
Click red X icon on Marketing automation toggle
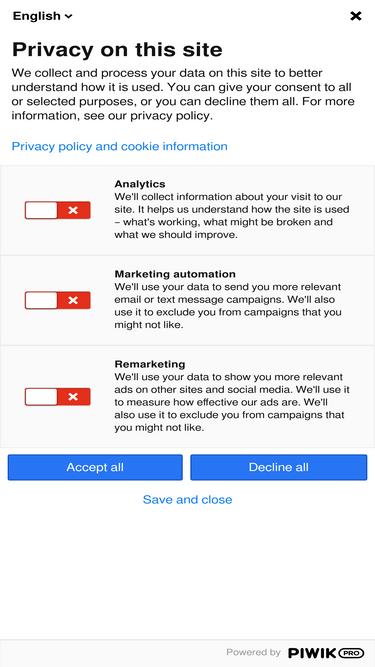pyautogui.click(x=73, y=300)
